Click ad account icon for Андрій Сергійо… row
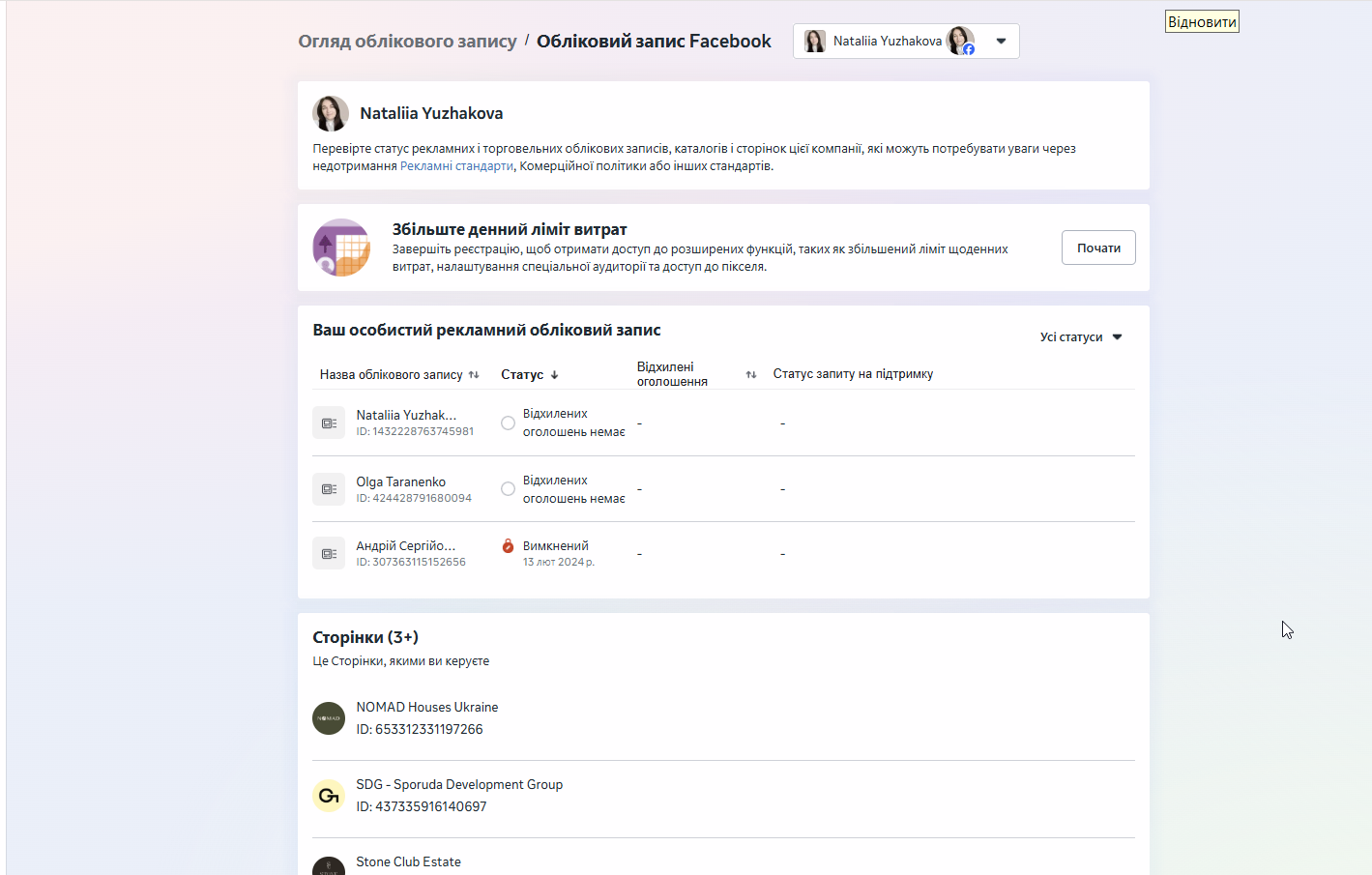1372x875 pixels. tap(329, 554)
